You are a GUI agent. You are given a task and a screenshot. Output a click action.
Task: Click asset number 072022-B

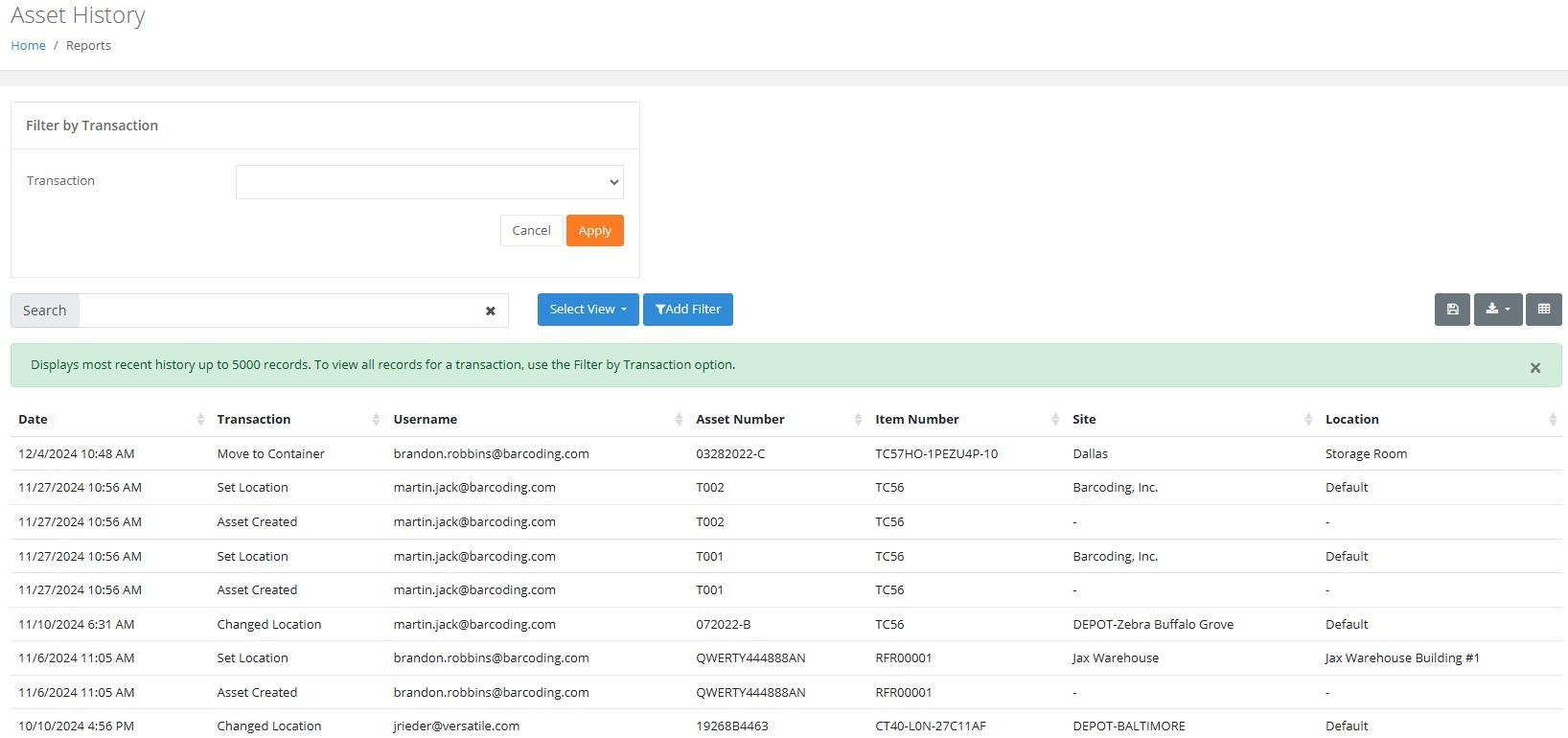724,625
